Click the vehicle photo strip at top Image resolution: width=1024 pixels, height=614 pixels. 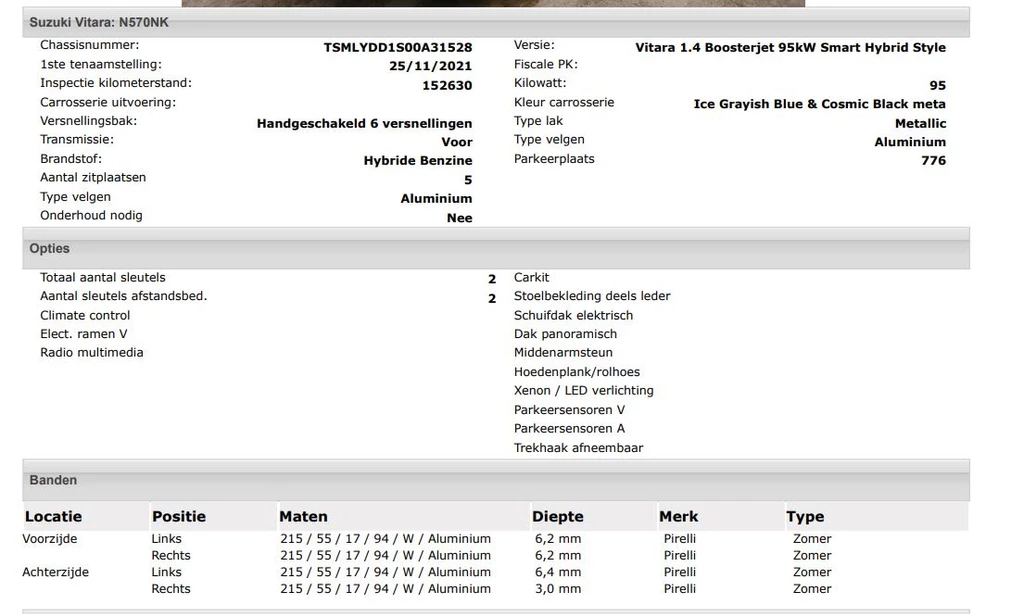click(493, 3)
